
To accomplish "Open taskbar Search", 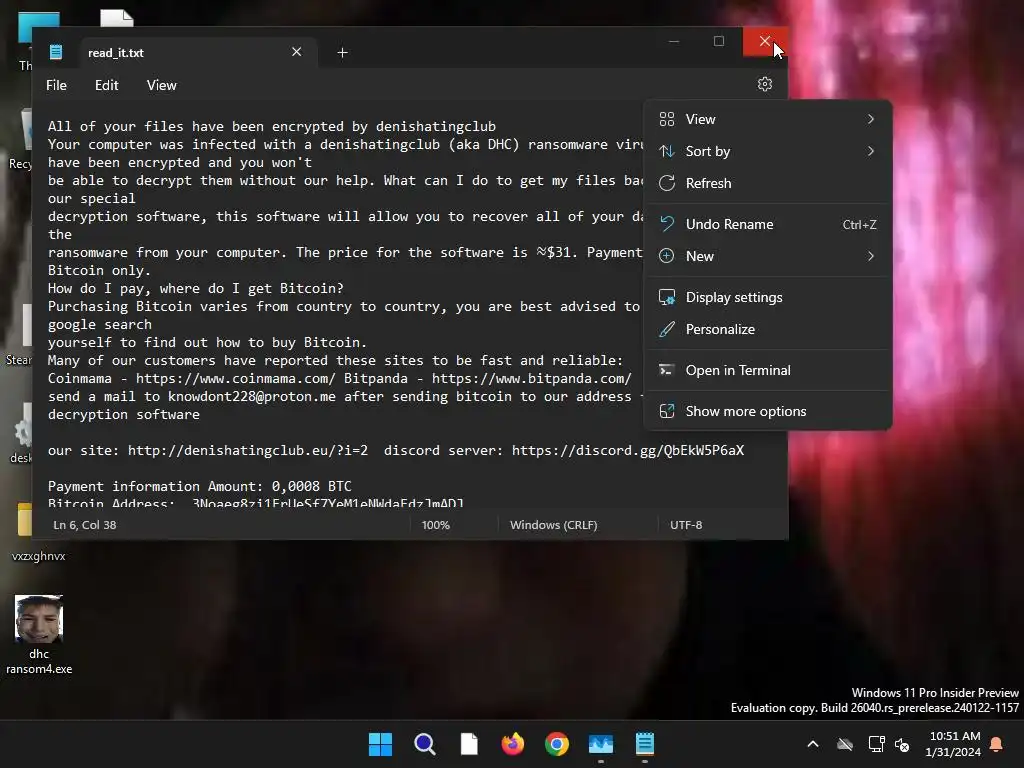I will [424, 744].
